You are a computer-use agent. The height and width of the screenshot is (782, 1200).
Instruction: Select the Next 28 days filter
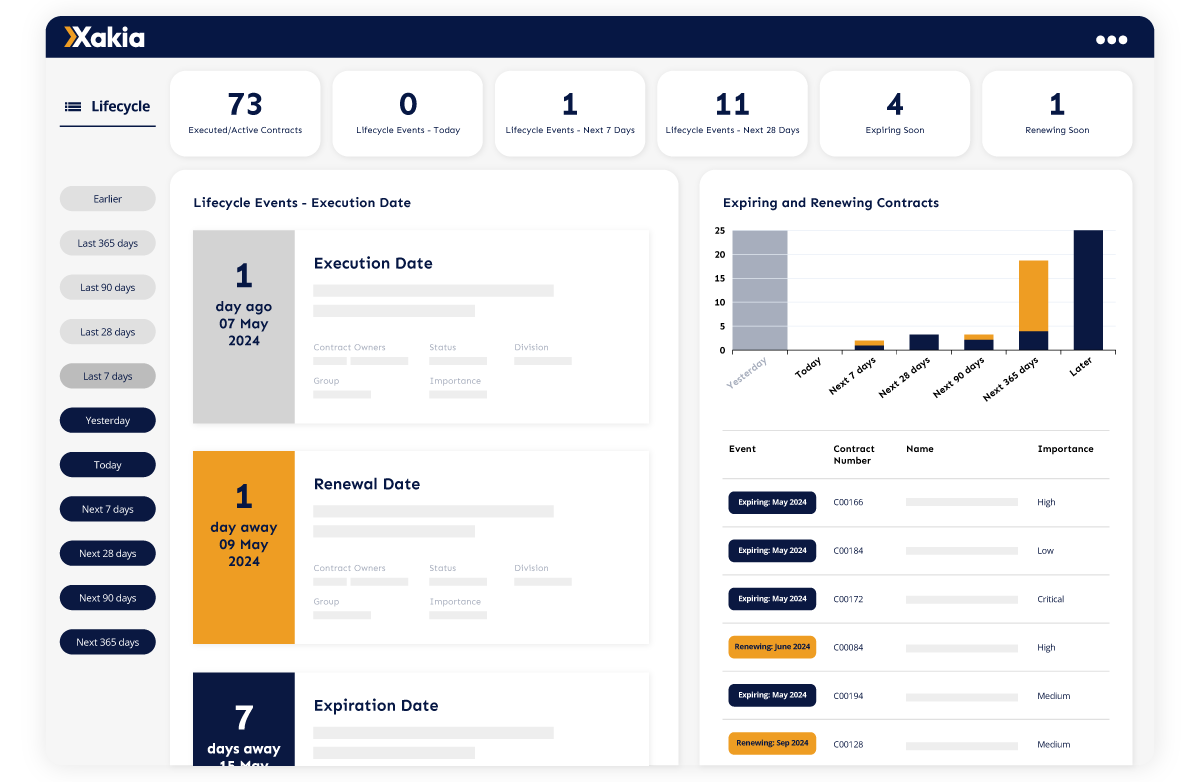tap(108, 553)
